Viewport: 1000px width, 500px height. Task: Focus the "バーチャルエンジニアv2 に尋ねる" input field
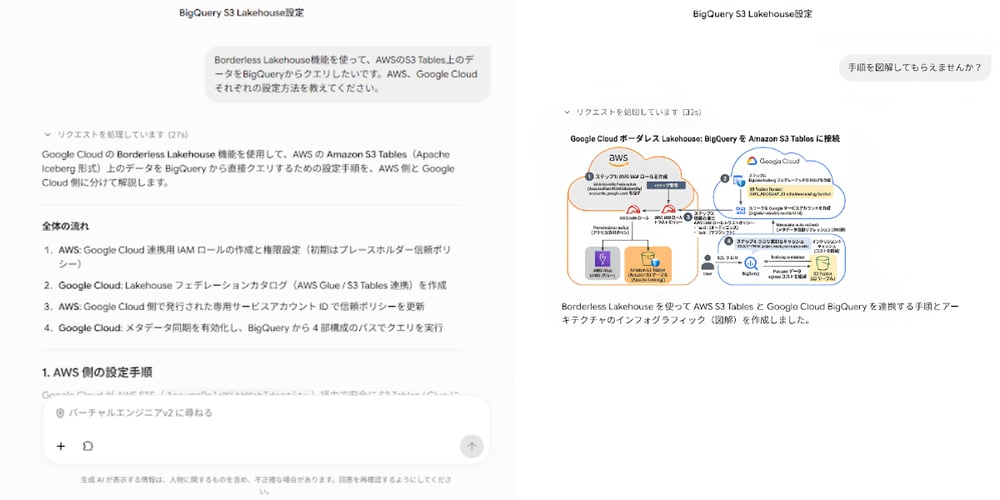click(266, 413)
